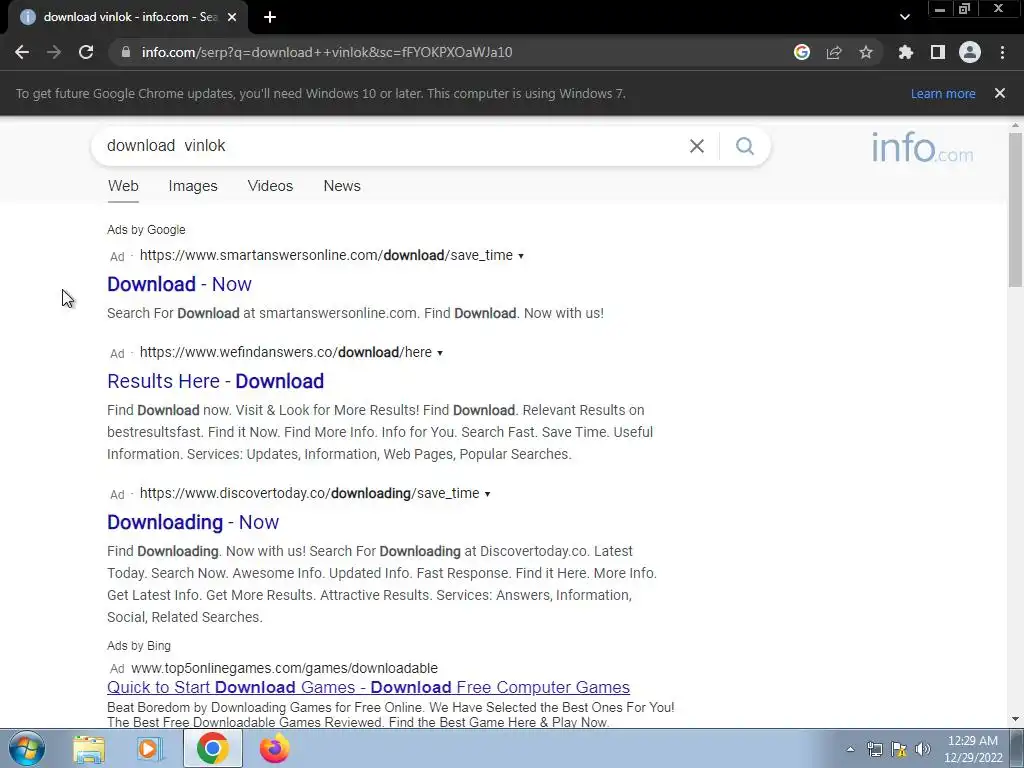This screenshot has width=1024, height=768.
Task: Open the Downloading - Now ad result
Action: tap(193, 522)
